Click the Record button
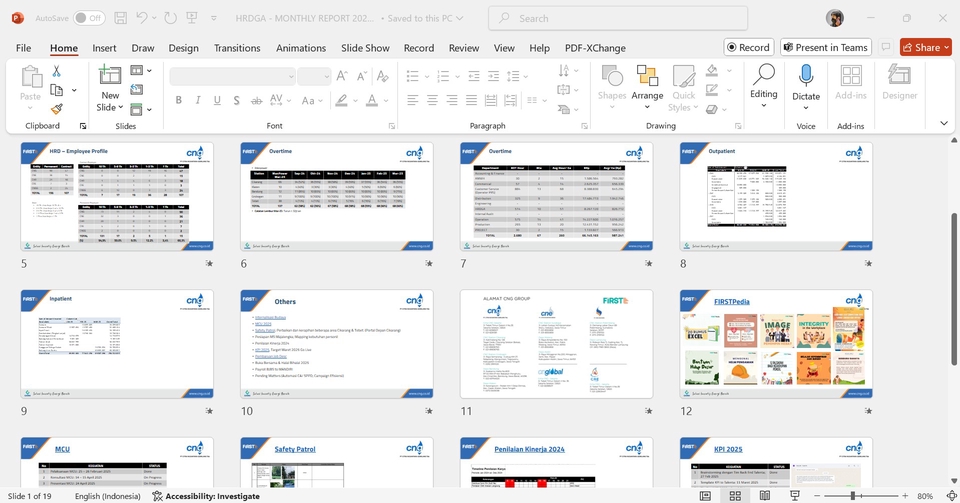The width and height of the screenshot is (960, 503). coord(748,47)
